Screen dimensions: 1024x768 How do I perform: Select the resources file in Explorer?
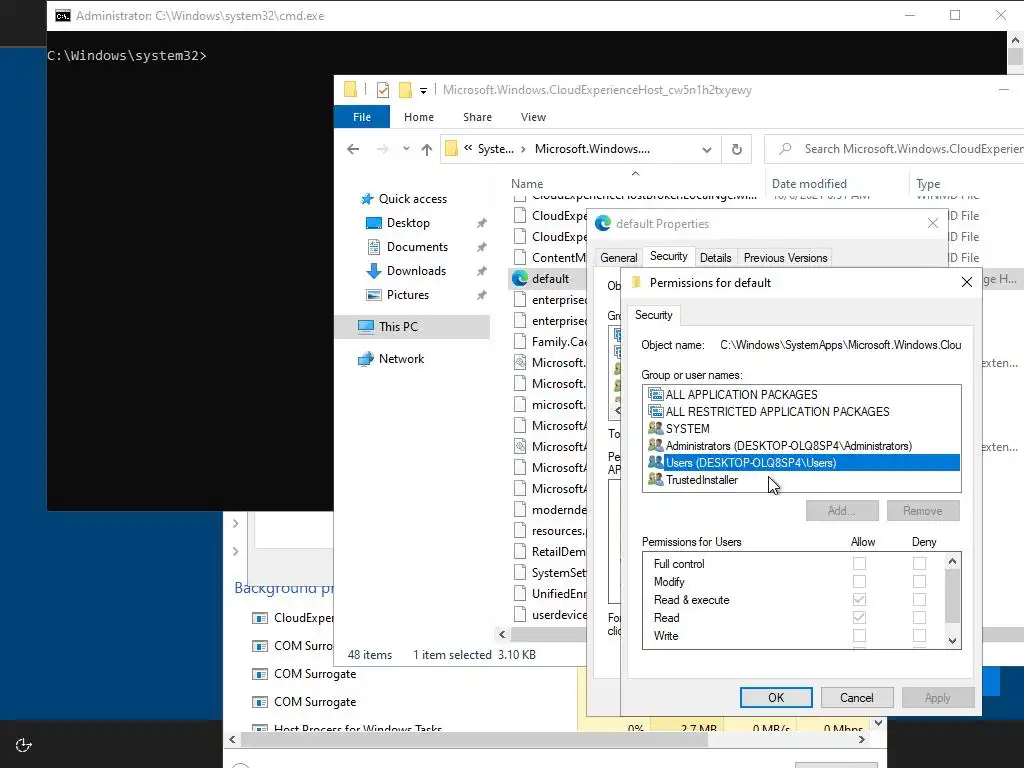click(549, 531)
